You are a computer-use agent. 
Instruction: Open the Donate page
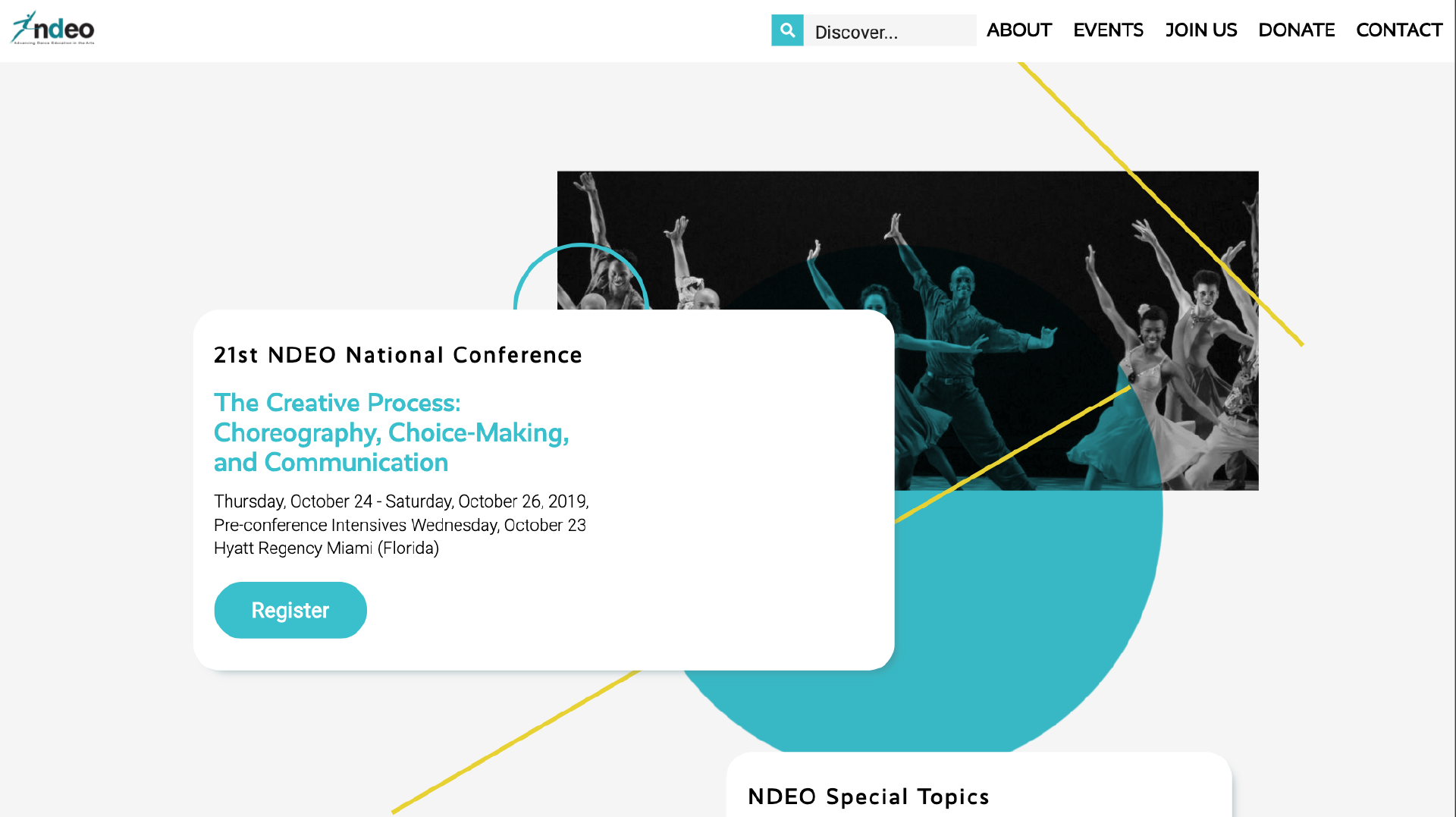[1296, 30]
